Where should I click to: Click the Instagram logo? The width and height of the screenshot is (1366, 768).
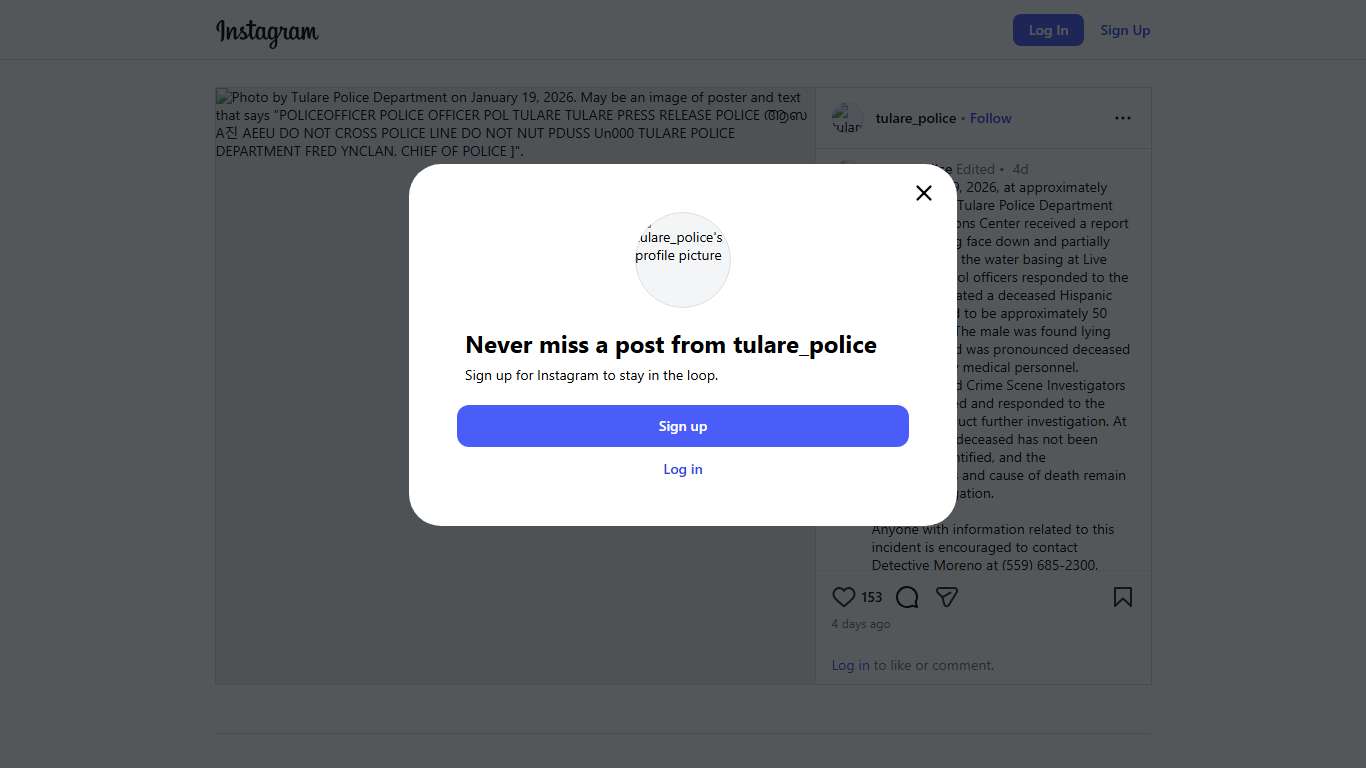click(267, 32)
